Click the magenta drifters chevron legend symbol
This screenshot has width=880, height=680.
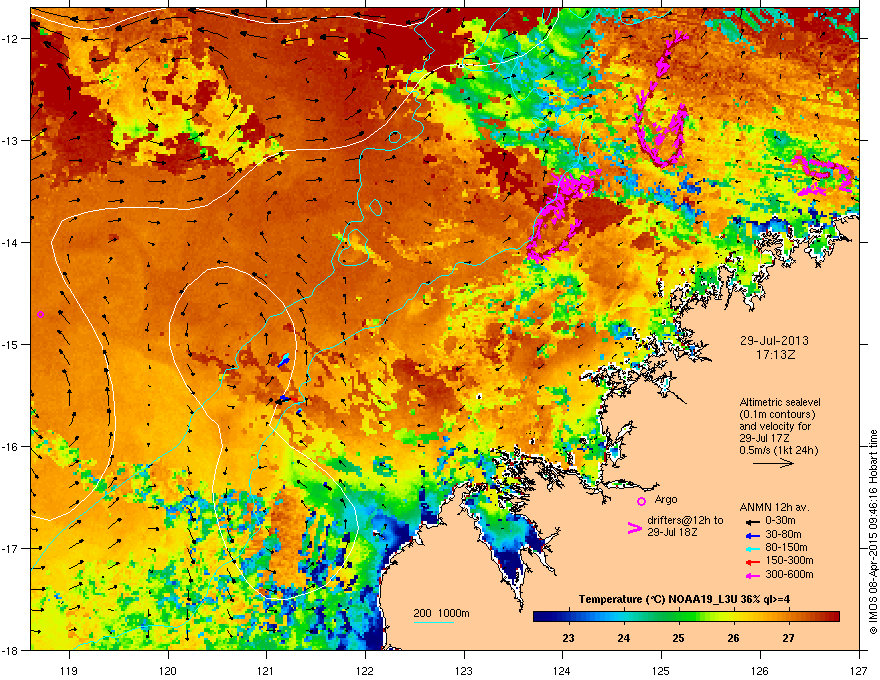pos(635,528)
